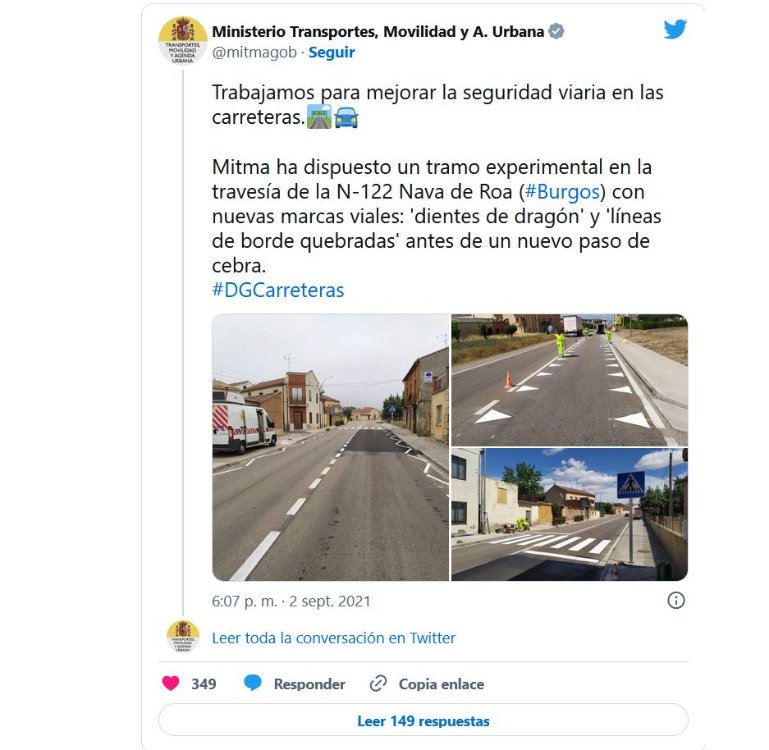Open the dragon teeth road markings photo
Viewport: 769px width, 750px height.
click(x=569, y=380)
